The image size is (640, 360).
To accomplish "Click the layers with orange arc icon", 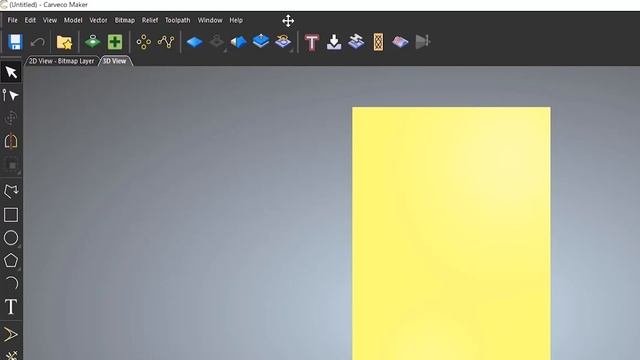I will coord(283,41).
